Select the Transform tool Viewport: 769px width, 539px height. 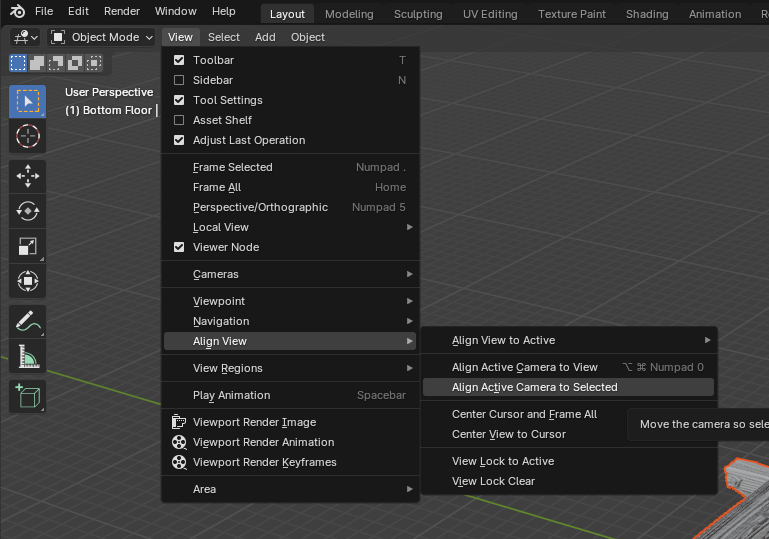pyautogui.click(x=28, y=281)
